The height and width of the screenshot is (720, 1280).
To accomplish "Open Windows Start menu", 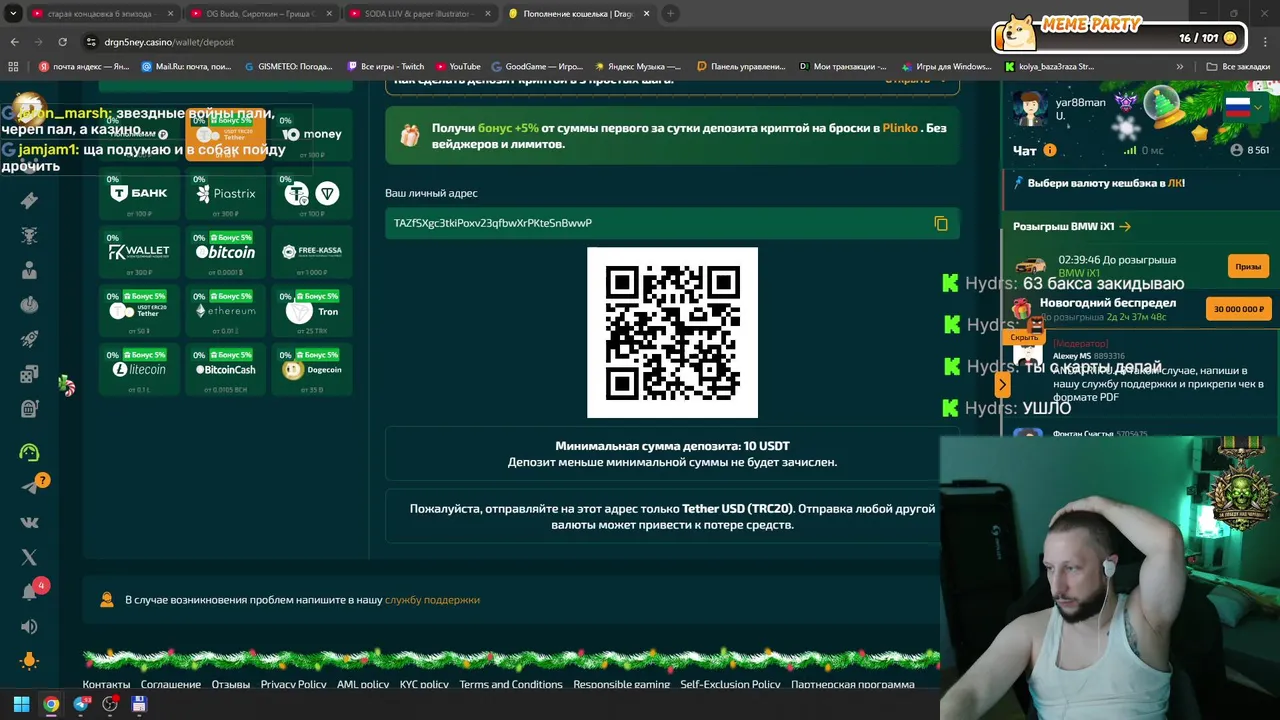I will pyautogui.click(x=21, y=704).
